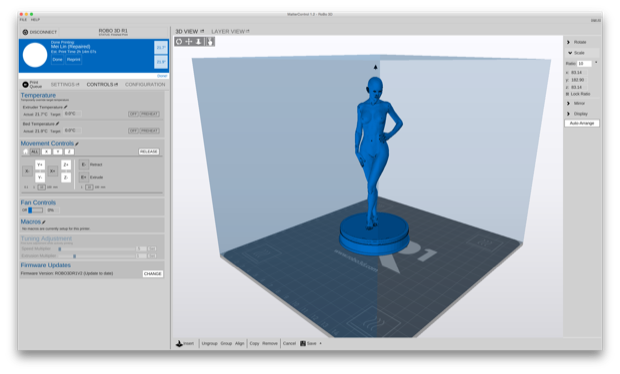Viewport: 620px width, 374px height.
Task: Move Y+ axis button
Action: click(40, 164)
